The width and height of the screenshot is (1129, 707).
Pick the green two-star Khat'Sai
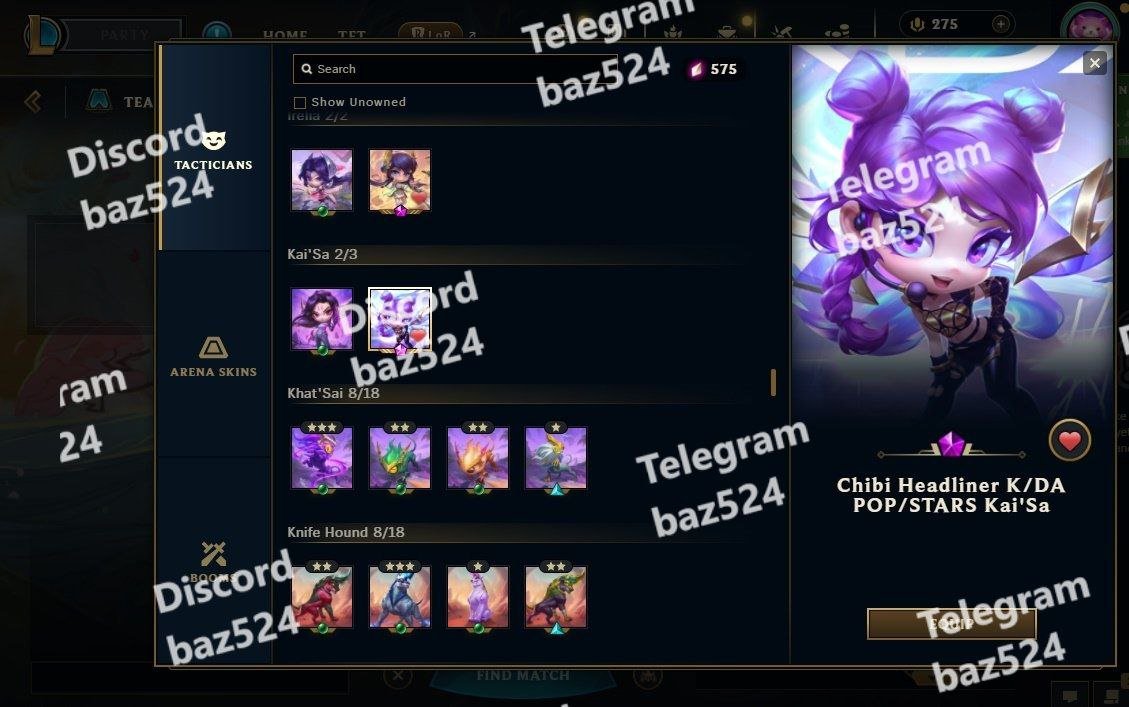point(400,458)
